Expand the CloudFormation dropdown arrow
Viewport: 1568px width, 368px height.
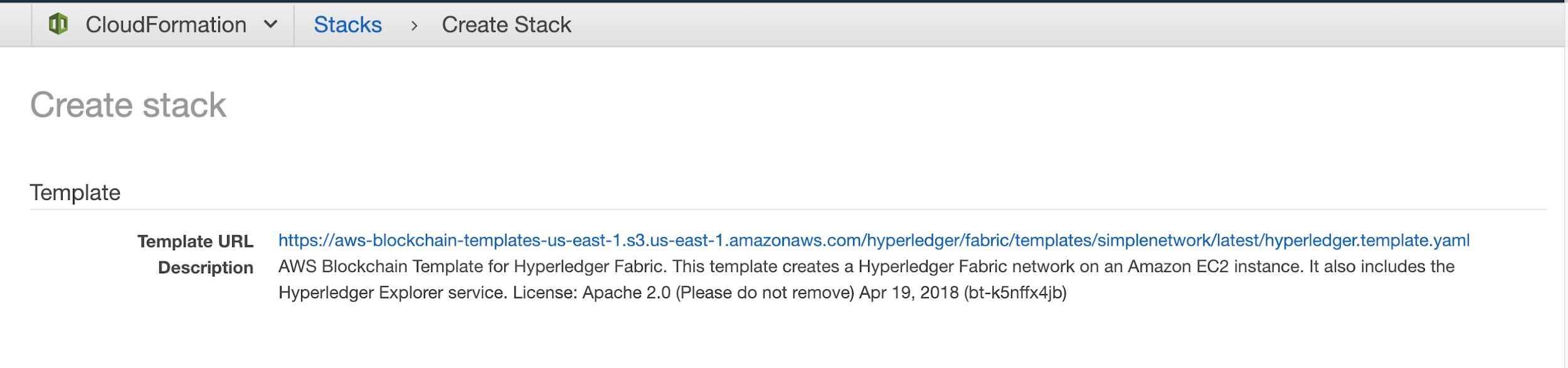(x=270, y=24)
